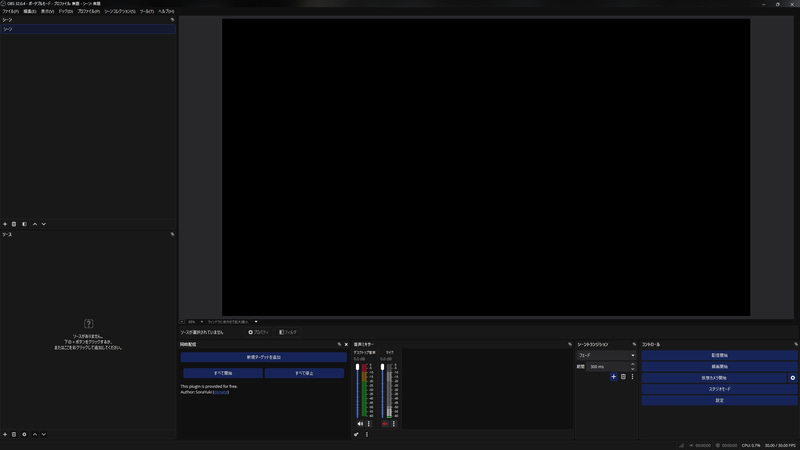The width and height of the screenshot is (800, 450).
Task: Open the donate link in plugin dock
Action: click(x=221, y=392)
